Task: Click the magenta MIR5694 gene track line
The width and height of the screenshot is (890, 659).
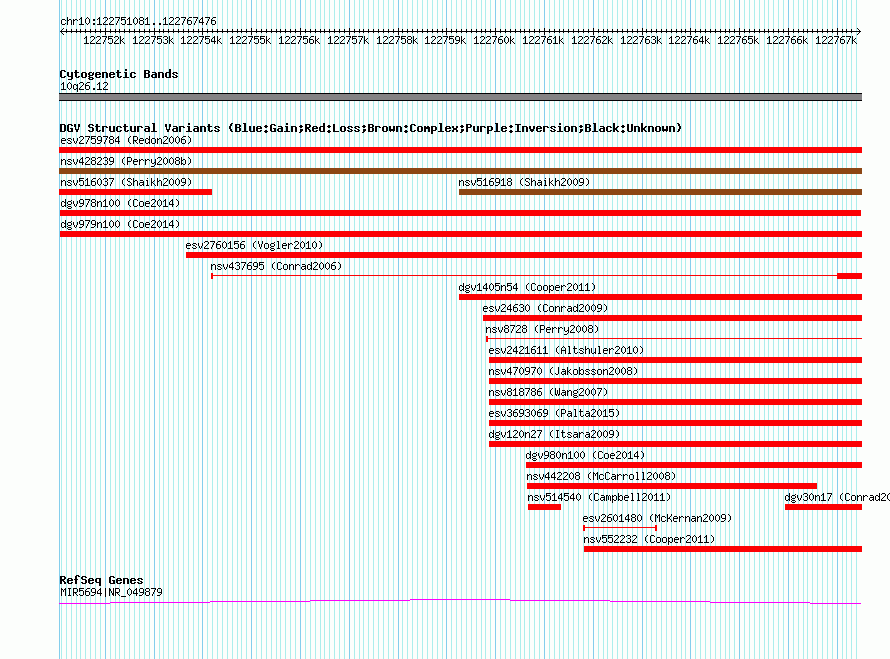Action: pos(460,602)
